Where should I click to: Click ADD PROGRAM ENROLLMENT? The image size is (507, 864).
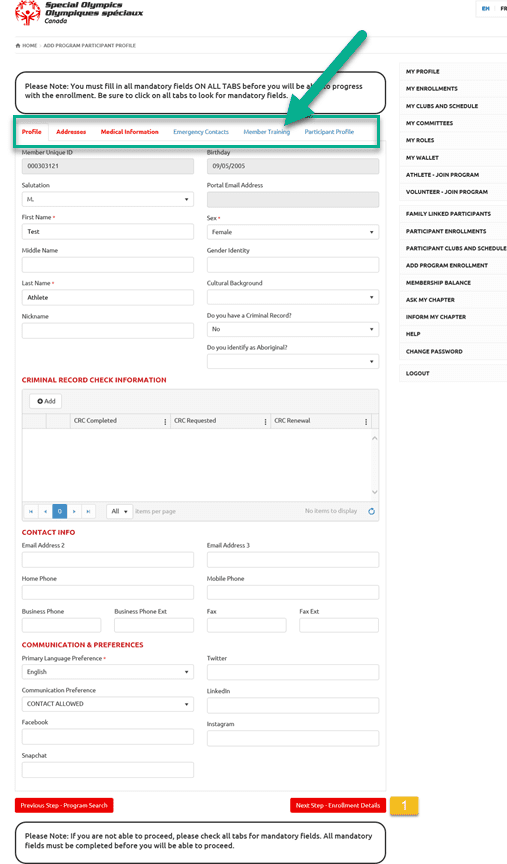pos(447,265)
